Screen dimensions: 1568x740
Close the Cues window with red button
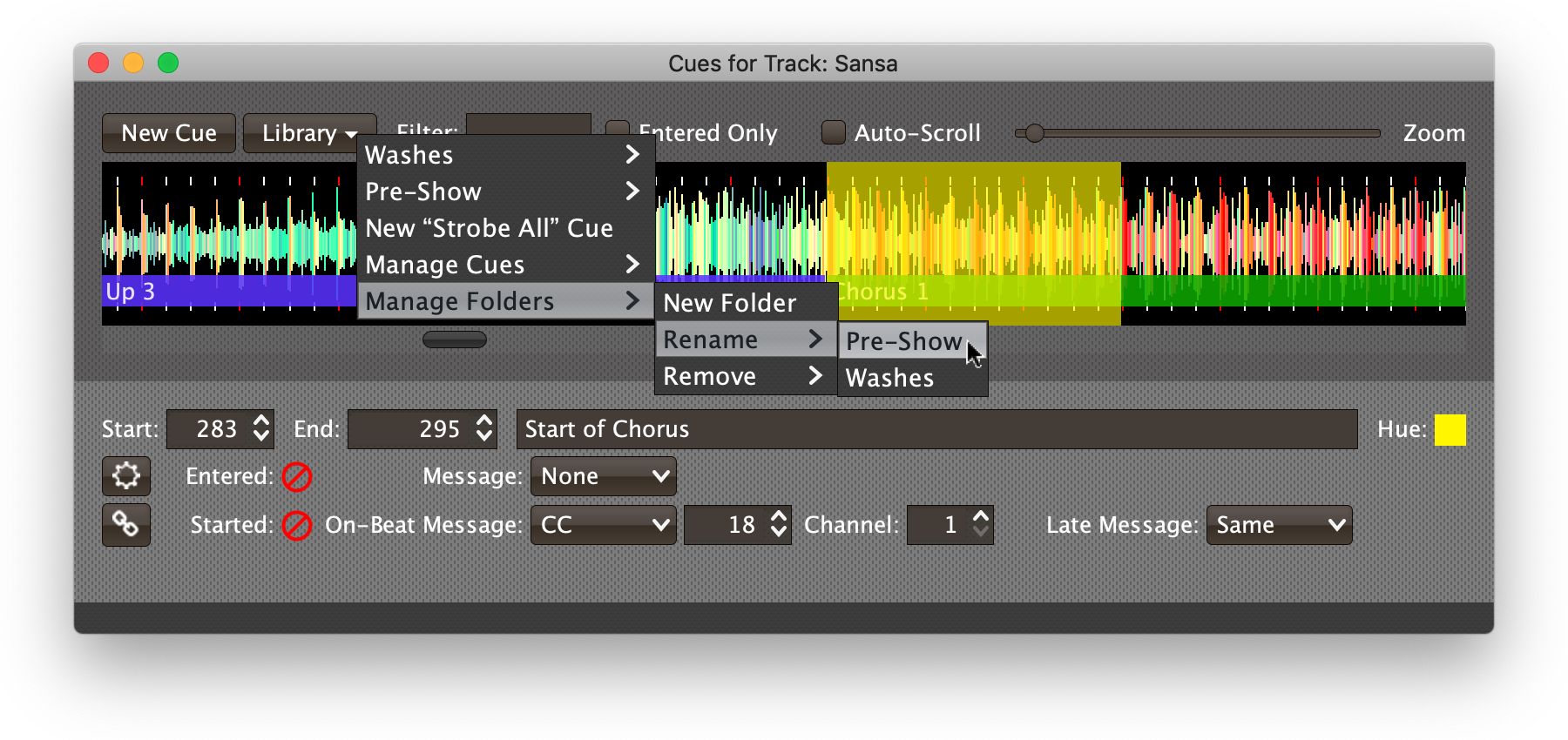[x=98, y=63]
